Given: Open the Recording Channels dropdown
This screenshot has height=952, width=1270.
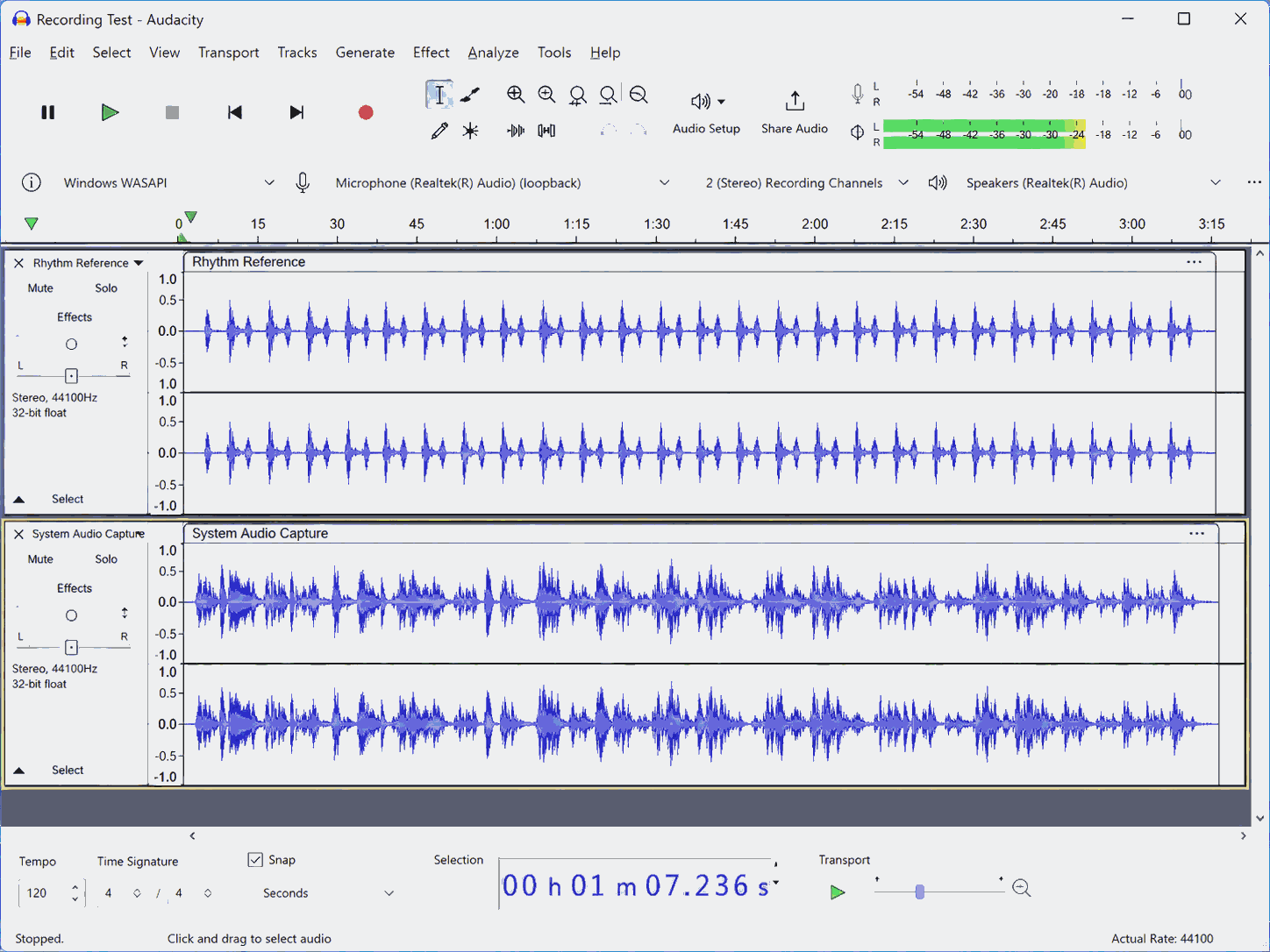Looking at the screenshot, I should [807, 182].
